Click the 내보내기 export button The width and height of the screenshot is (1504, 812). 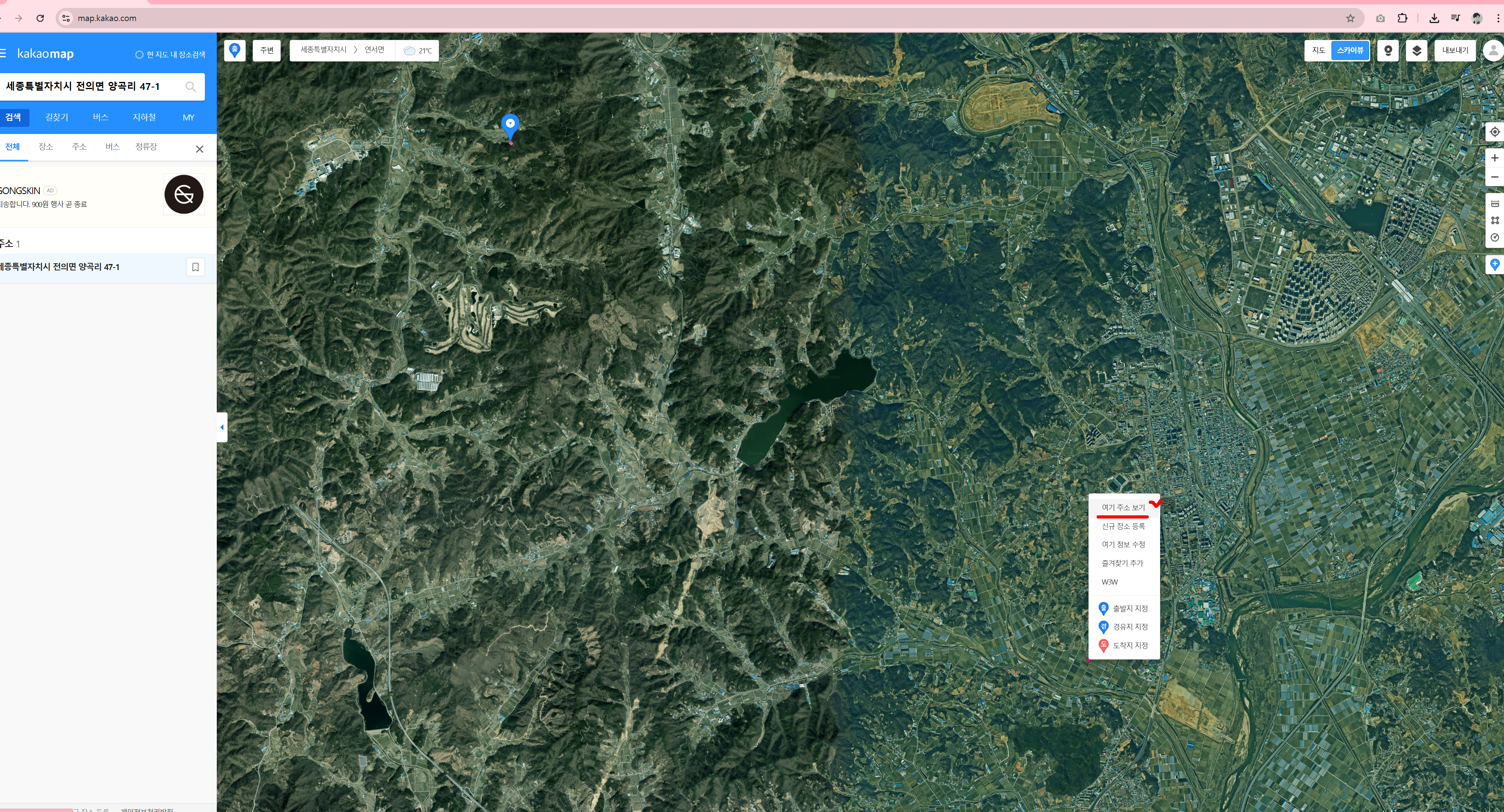(x=1454, y=51)
